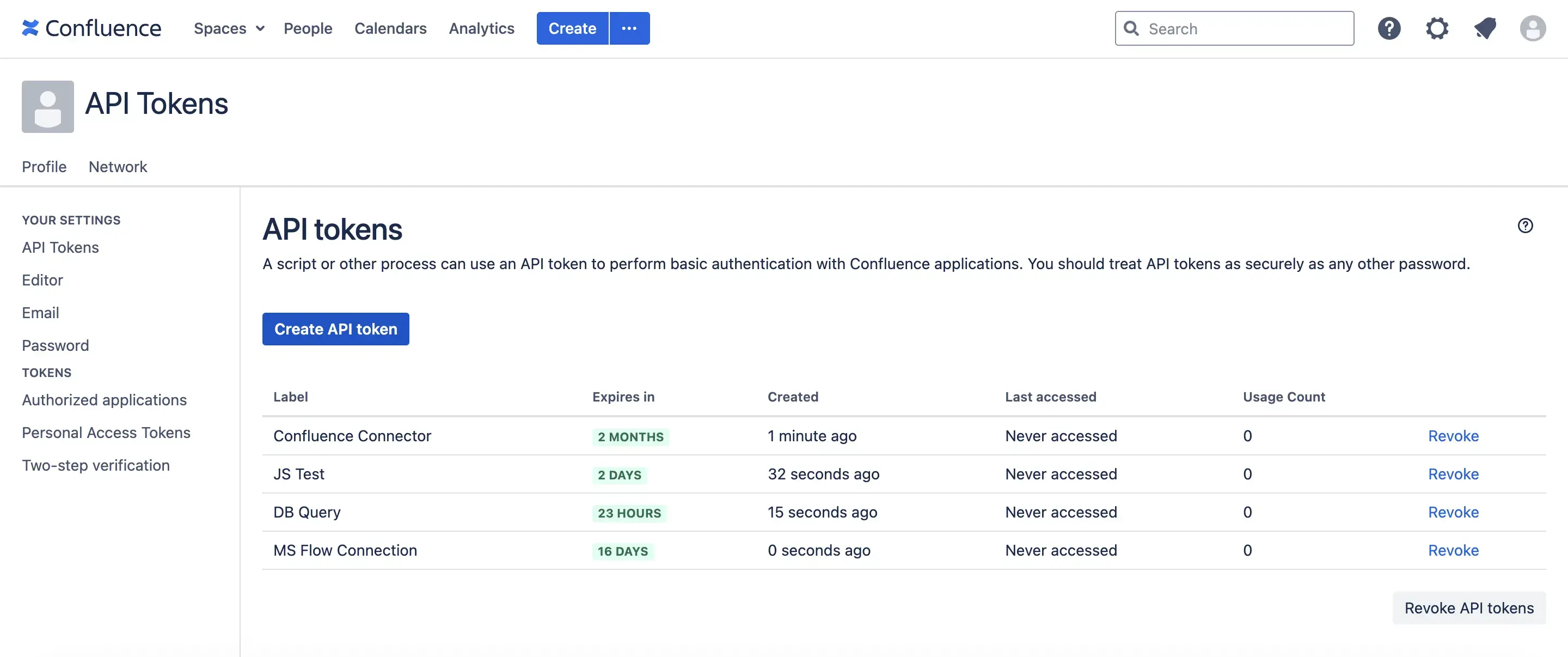Open Editor settings in the sidebar
This screenshot has width=1568, height=657.
pyautogui.click(x=42, y=280)
